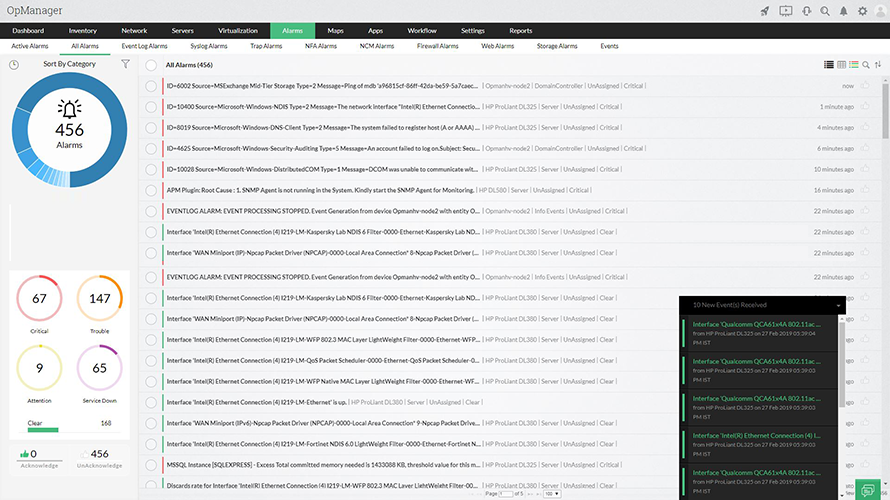Select the MSSQL Instance SQLEXPRESS alarm row
Viewport: 890px width, 500px height.
pyautogui.click(x=151, y=465)
